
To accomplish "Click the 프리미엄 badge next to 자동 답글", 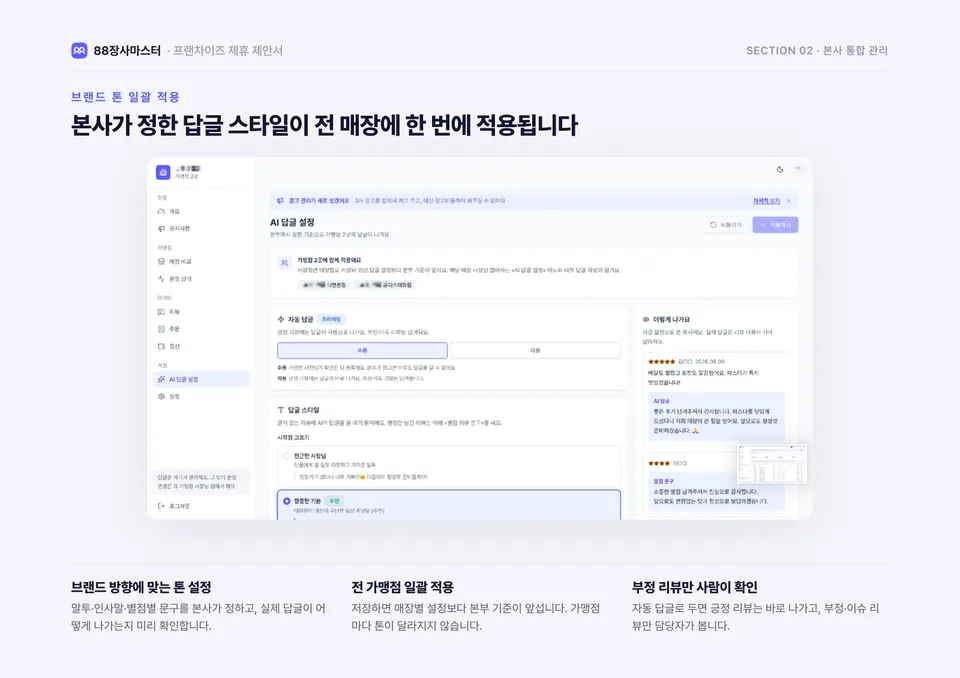I will (331, 319).
